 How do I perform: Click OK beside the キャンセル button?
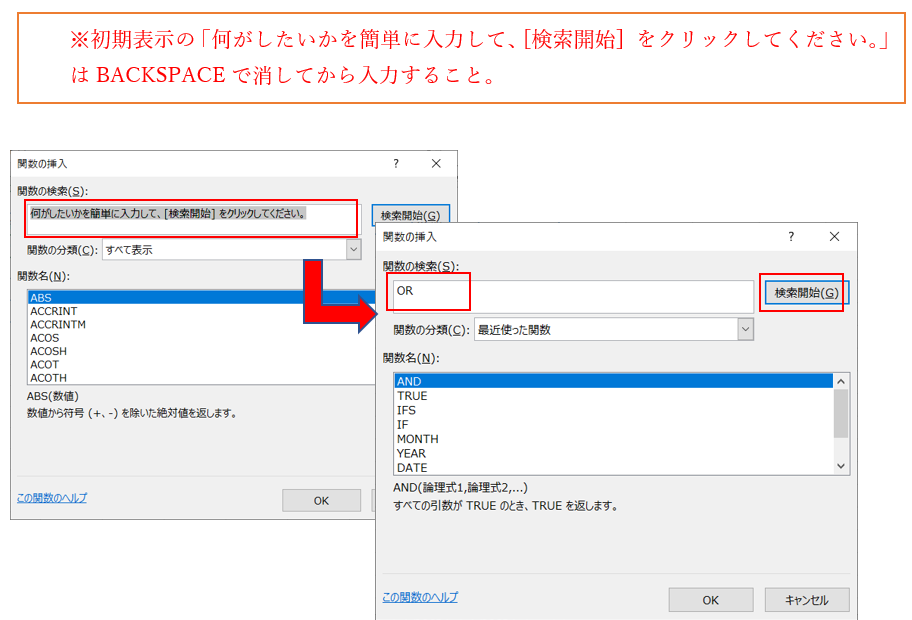coord(710,600)
